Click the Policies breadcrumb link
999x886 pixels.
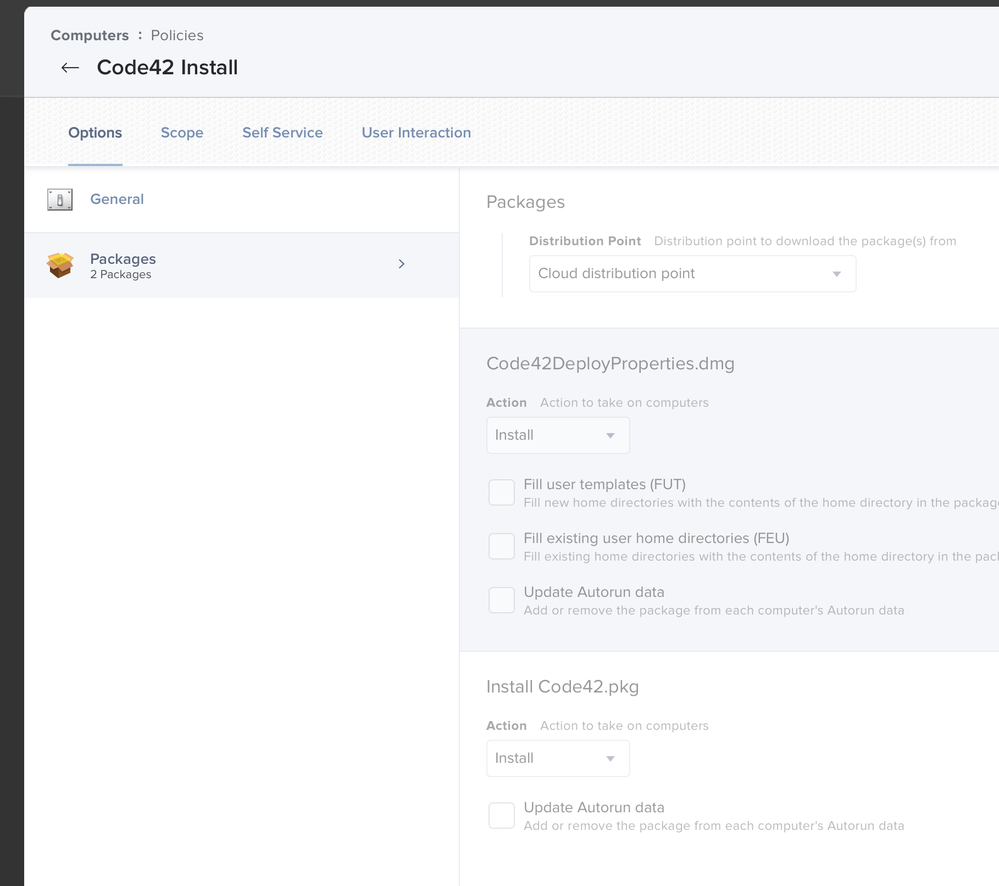177,36
